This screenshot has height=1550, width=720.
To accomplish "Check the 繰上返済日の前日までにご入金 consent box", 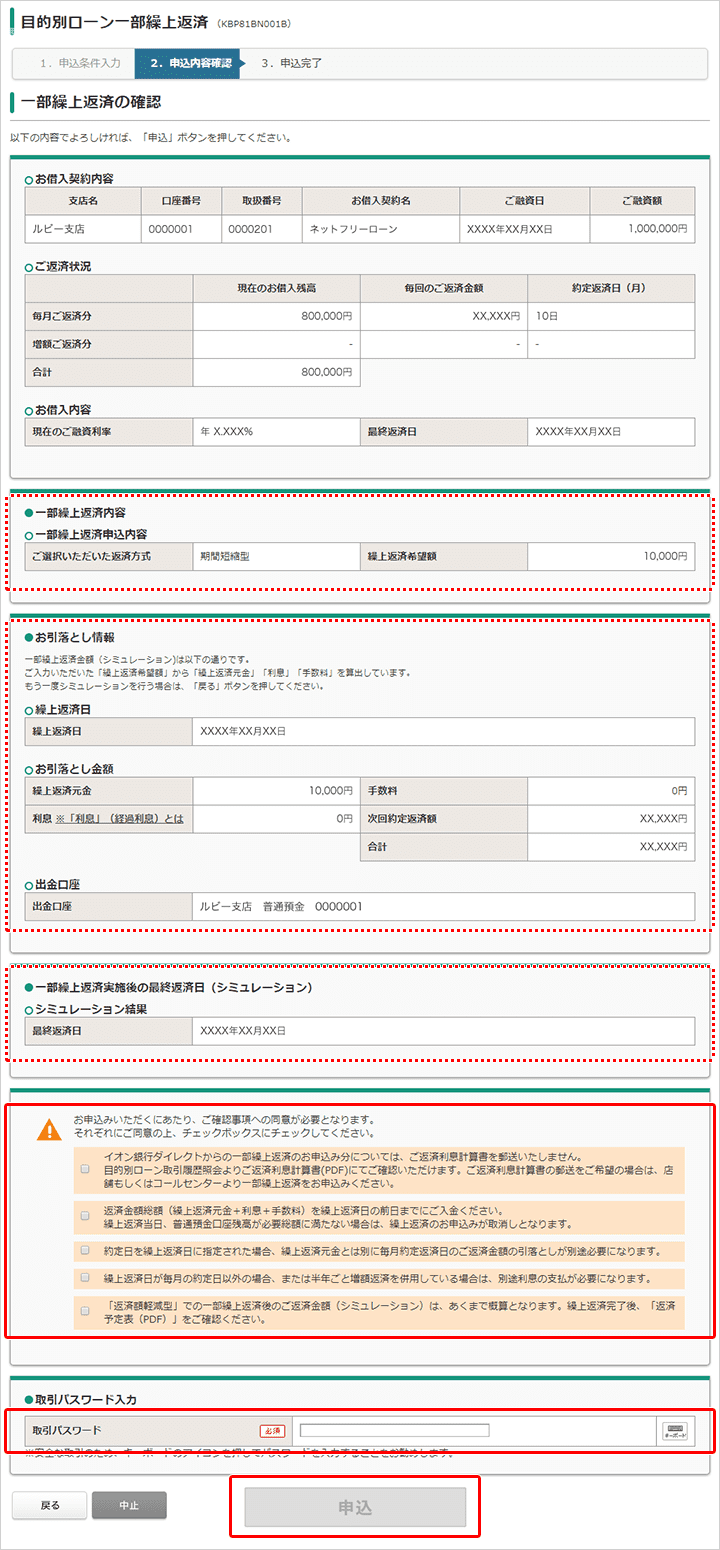I will tap(85, 1216).
